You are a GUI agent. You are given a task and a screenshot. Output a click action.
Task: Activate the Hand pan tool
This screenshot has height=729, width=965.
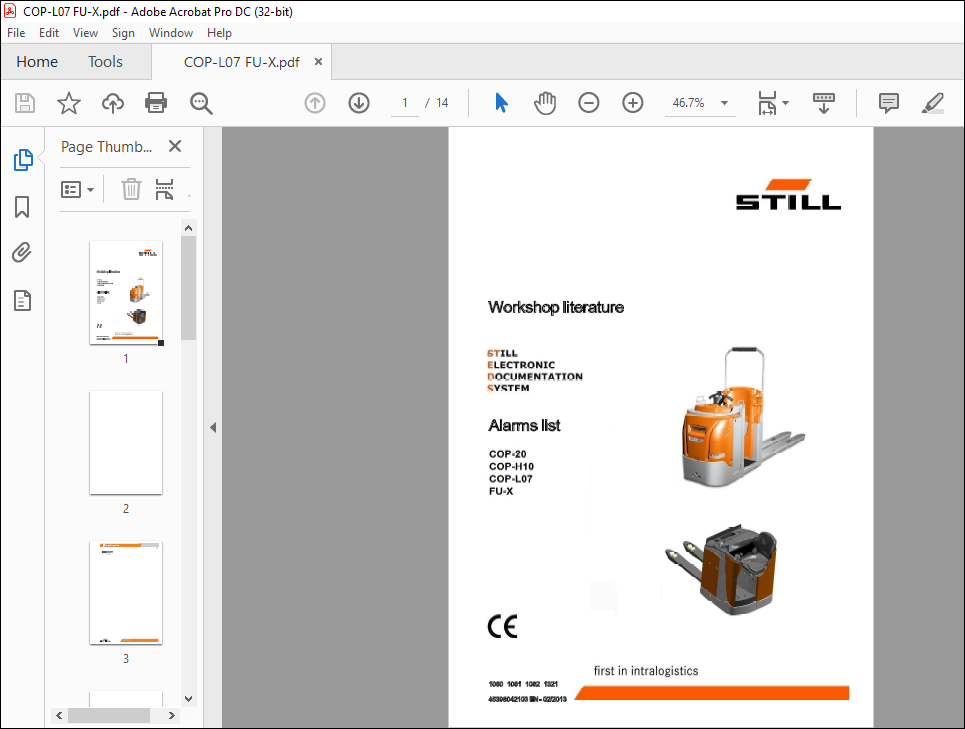pyautogui.click(x=545, y=103)
